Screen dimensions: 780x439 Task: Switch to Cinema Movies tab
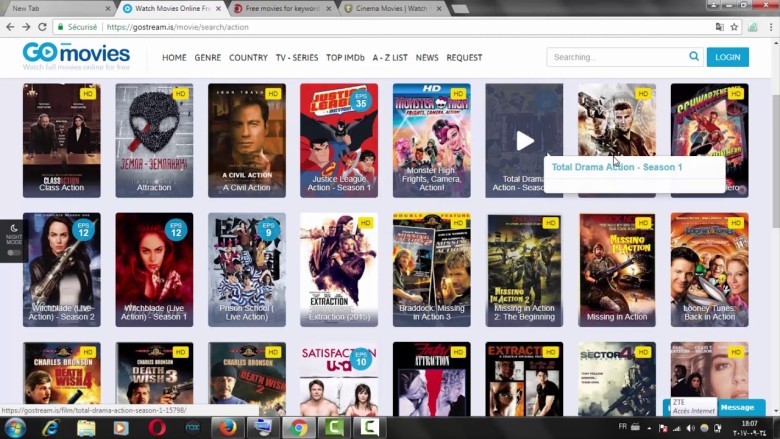[391, 8]
